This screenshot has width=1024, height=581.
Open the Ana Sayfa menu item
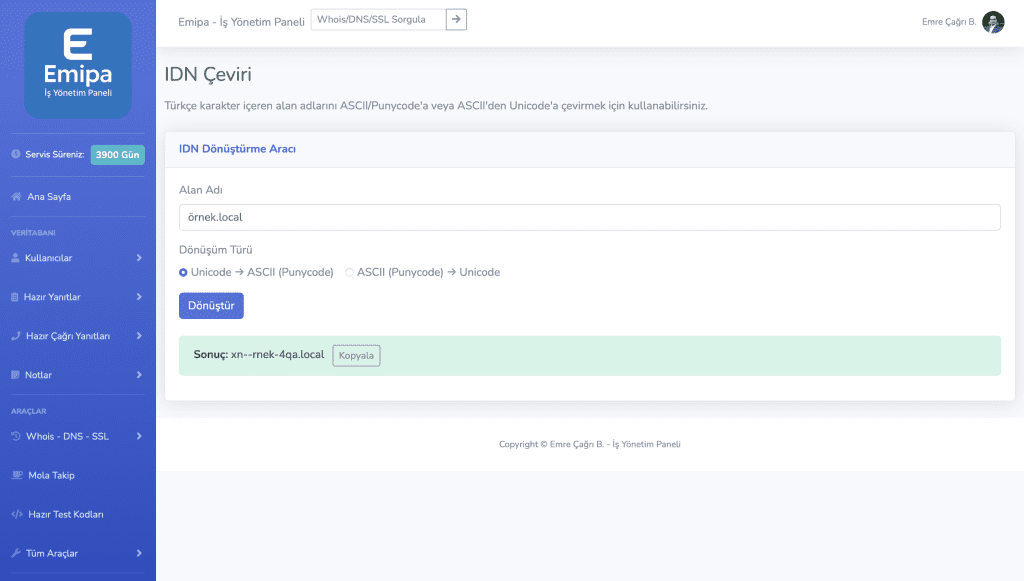49,197
